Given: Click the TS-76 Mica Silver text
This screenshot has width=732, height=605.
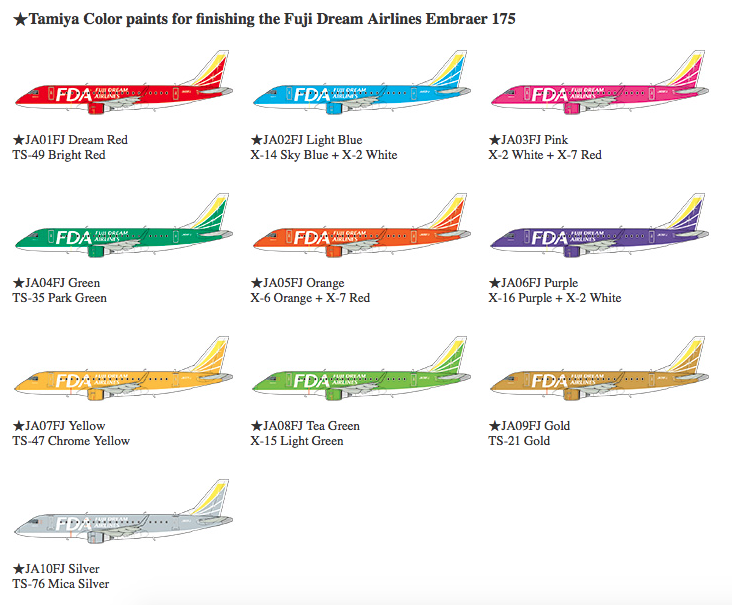Looking at the screenshot, I should [x=61, y=584].
